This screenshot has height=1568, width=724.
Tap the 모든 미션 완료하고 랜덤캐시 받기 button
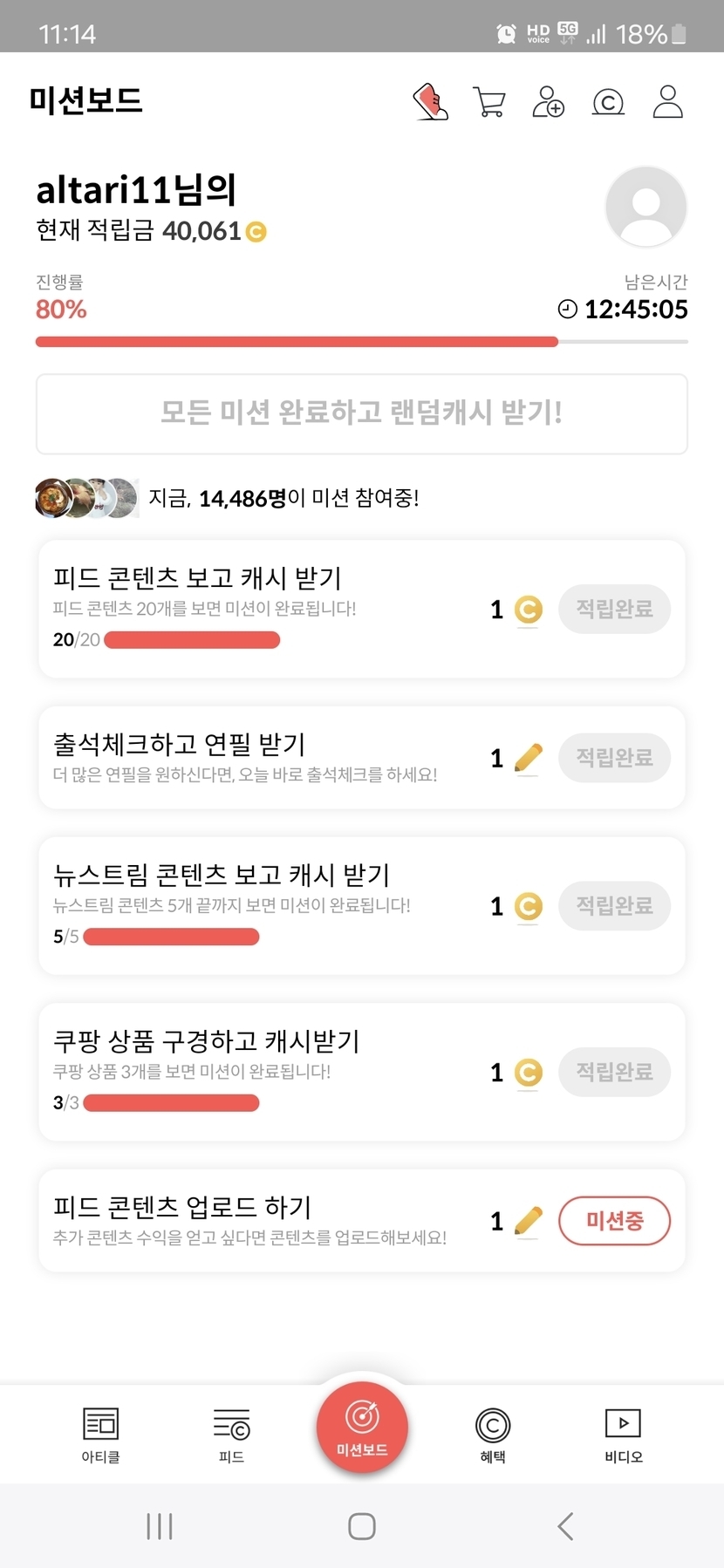(361, 413)
